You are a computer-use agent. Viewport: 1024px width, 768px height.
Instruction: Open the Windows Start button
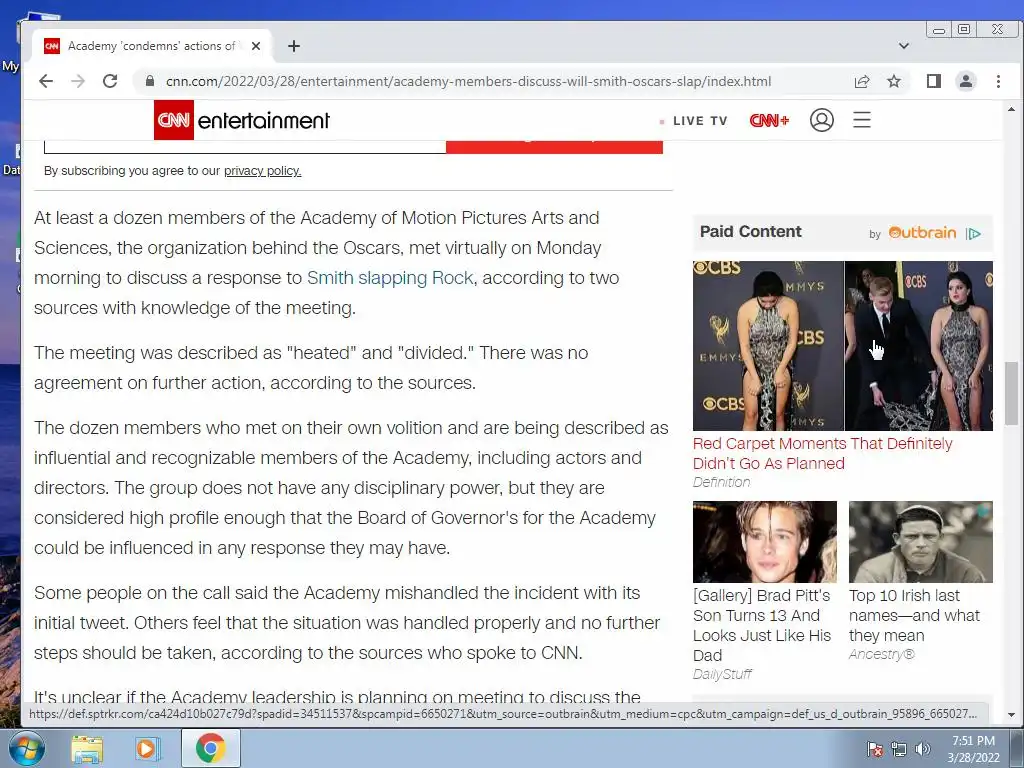pyautogui.click(x=25, y=748)
